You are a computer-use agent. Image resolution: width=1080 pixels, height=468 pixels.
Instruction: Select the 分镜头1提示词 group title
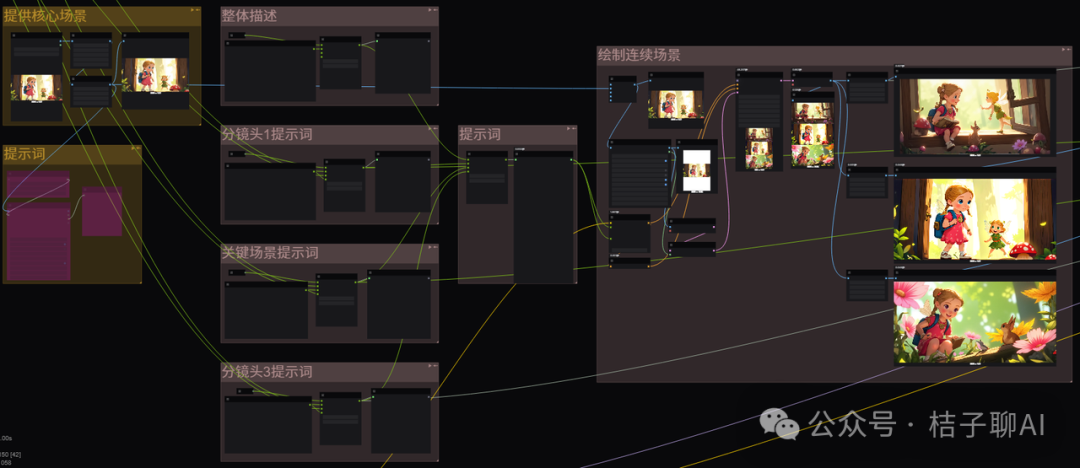[267, 134]
